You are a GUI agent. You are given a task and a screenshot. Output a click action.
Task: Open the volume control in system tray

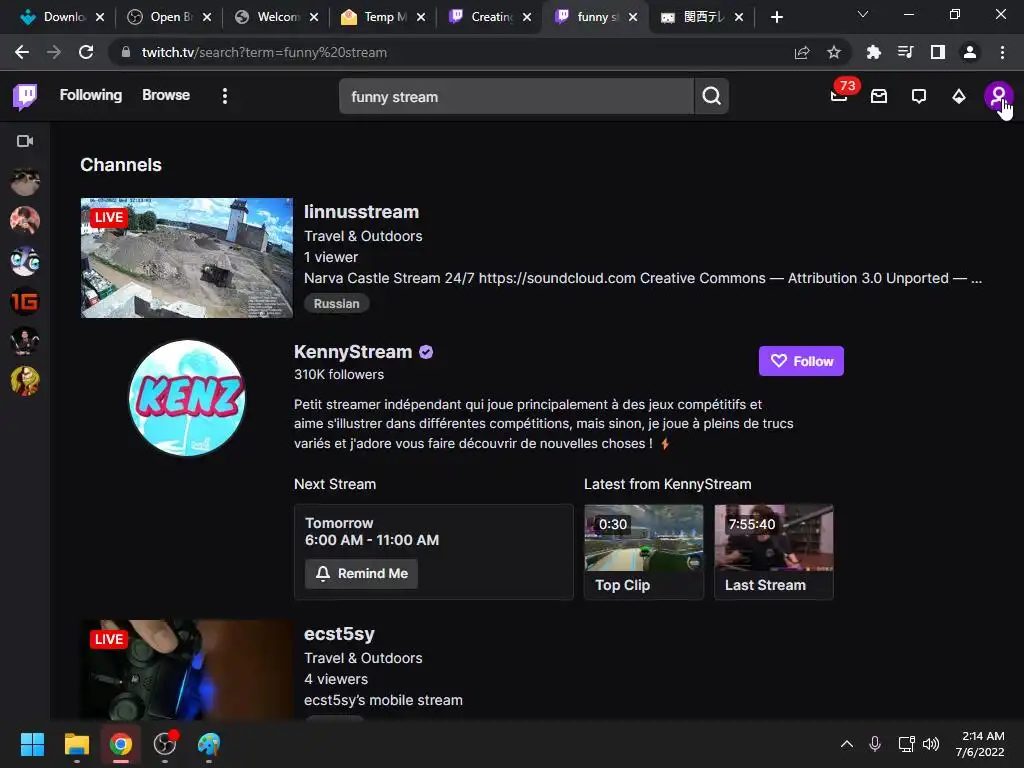point(931,744)
